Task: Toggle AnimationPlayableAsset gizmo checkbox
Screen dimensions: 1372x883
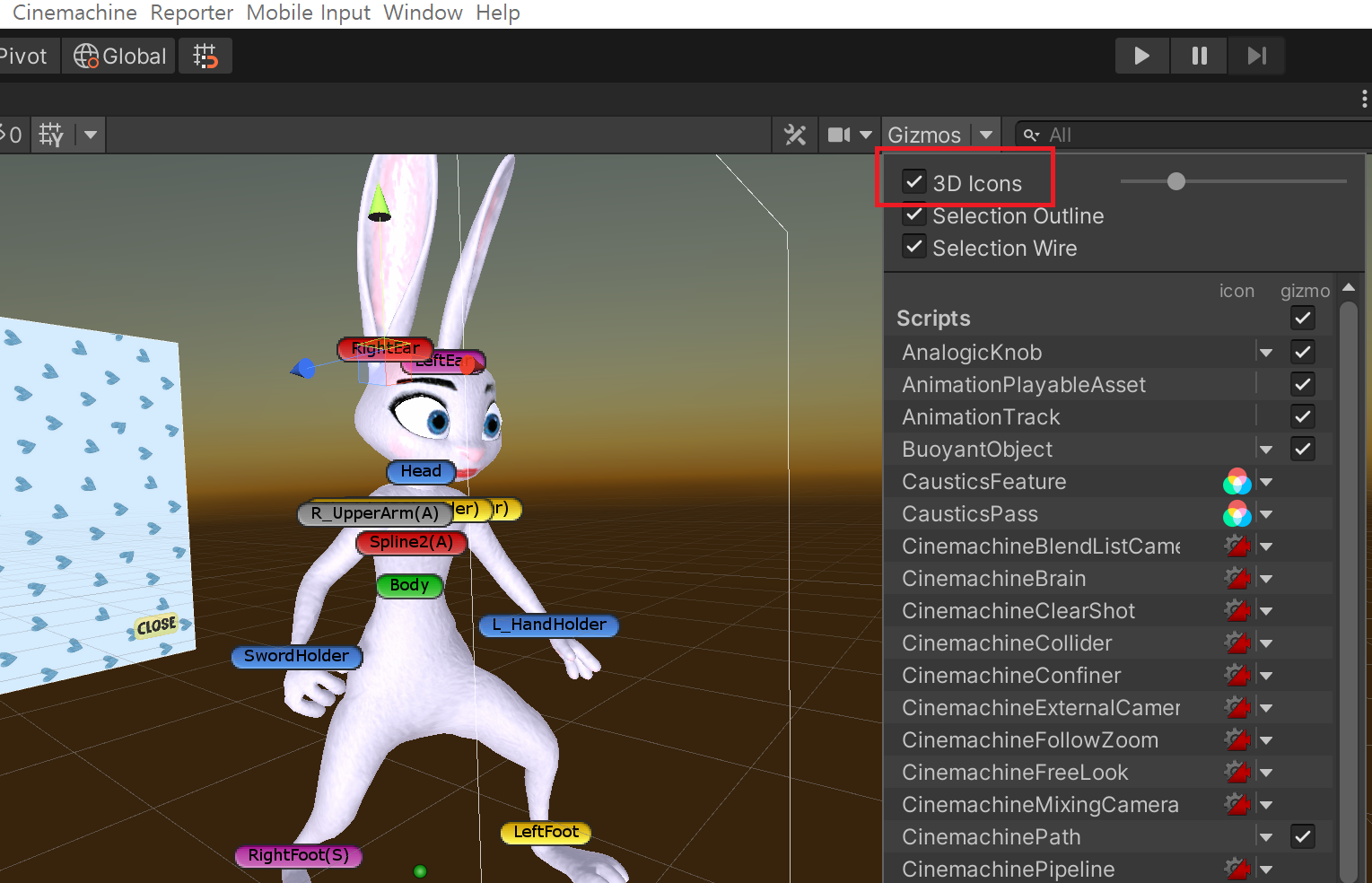Action: point(1303,384)
